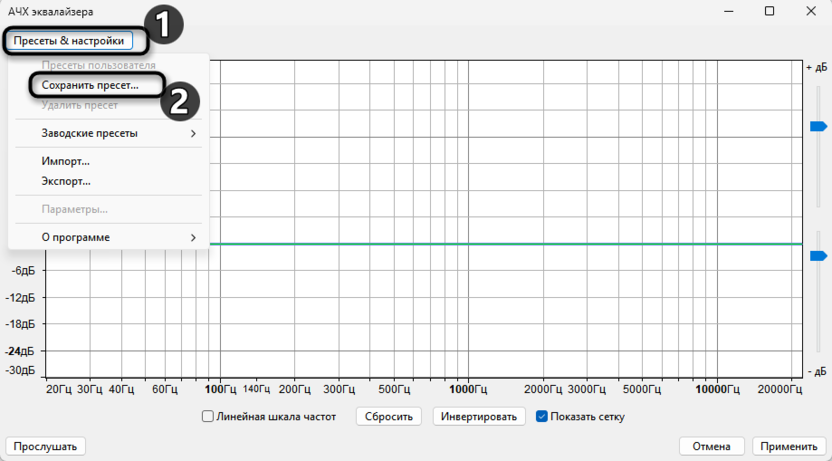832x461 pixels.
Task: Click the Сбросить button
Action: (x=388, y=416)
